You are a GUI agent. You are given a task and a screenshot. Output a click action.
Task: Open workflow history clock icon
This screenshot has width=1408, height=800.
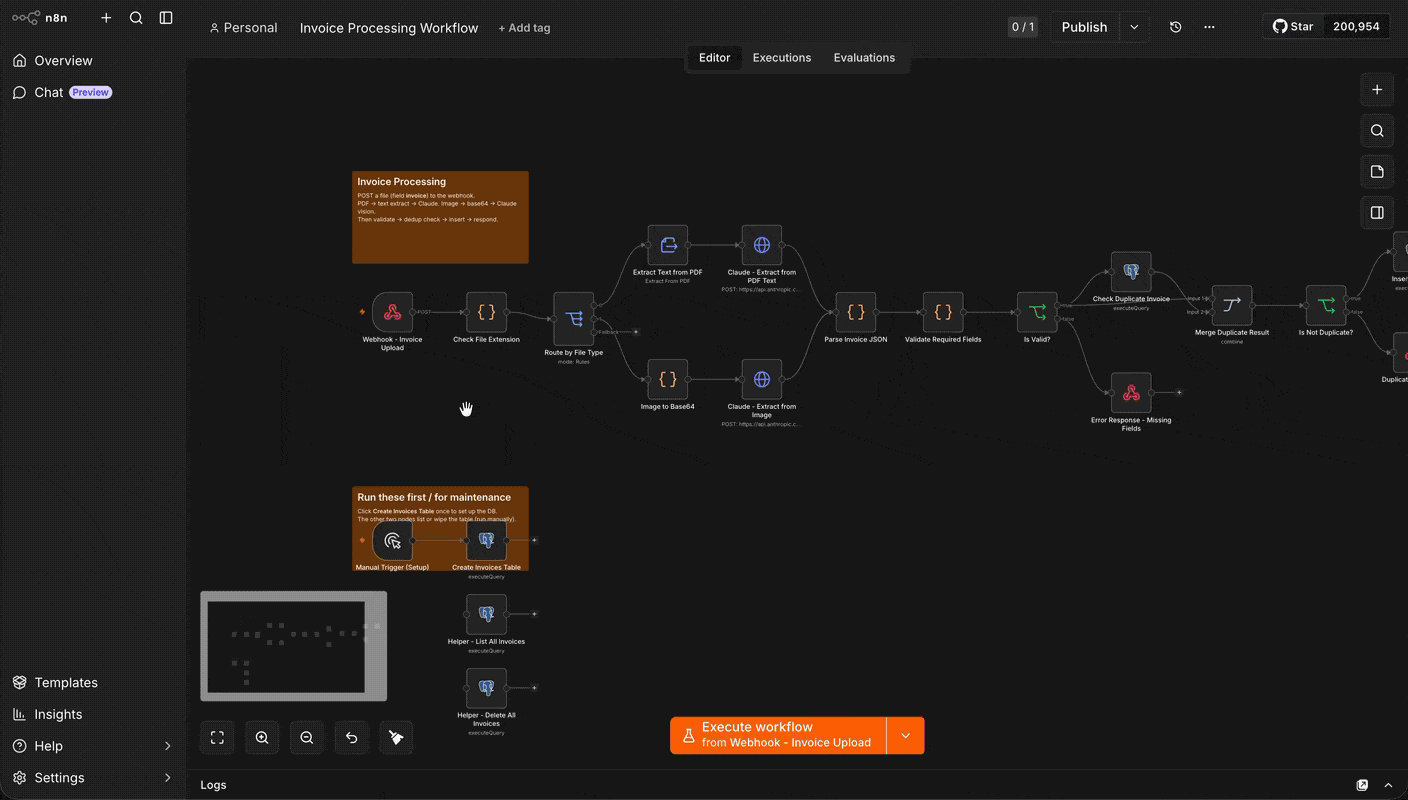[x=1176, y=27]
